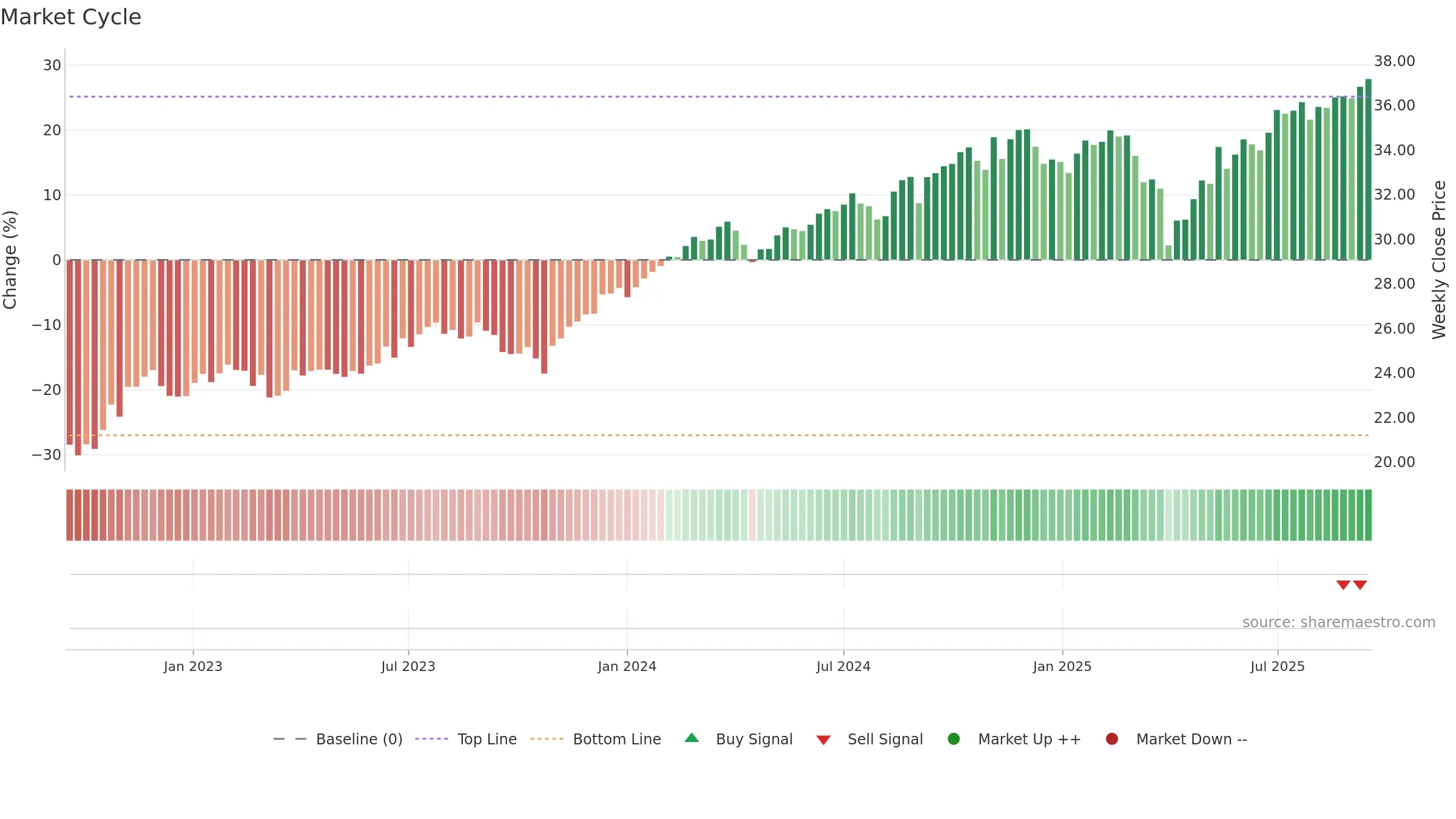Toggle the Bottom Line legend entry
This screenshot has height=819, width=1456.
[596, 739]
